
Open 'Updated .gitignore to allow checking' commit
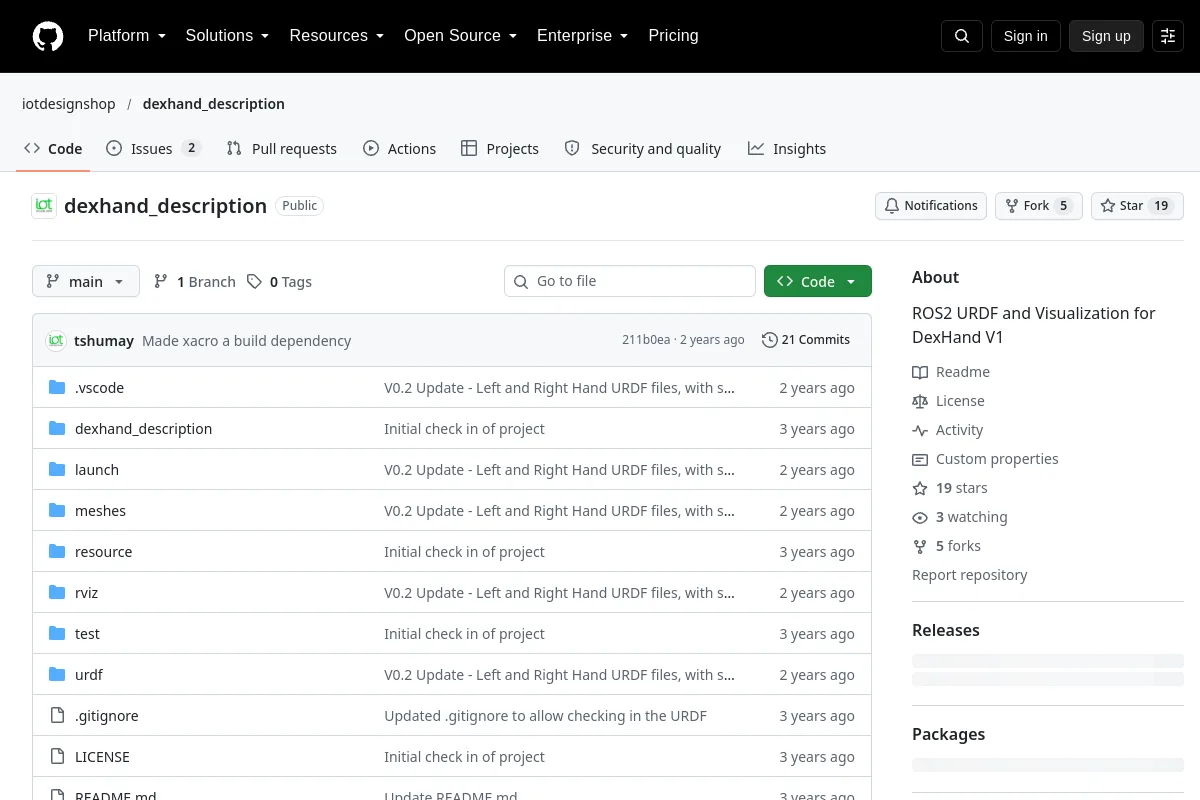click(x=545, y=716)
